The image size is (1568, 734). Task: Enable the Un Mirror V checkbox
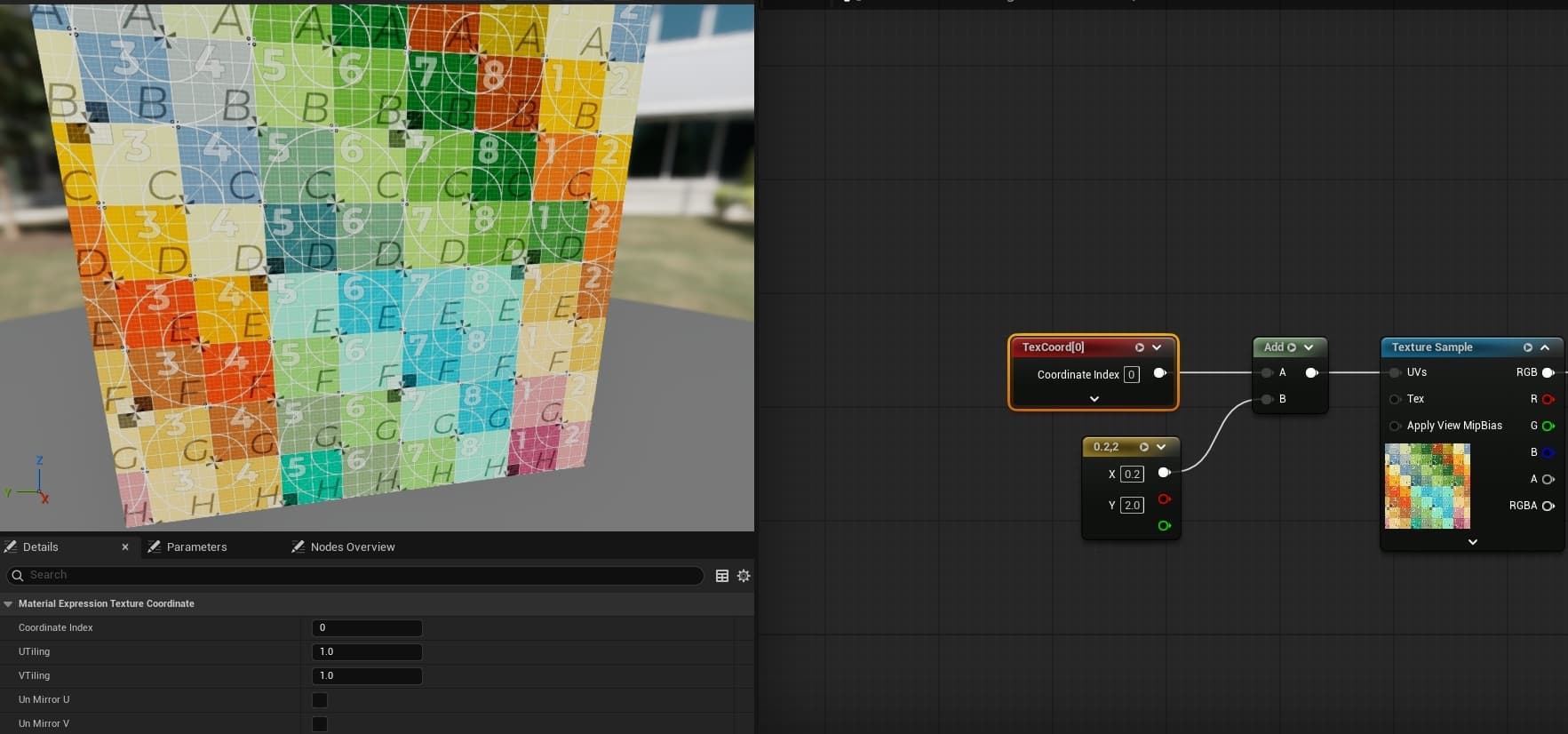(x=320, y=724)
